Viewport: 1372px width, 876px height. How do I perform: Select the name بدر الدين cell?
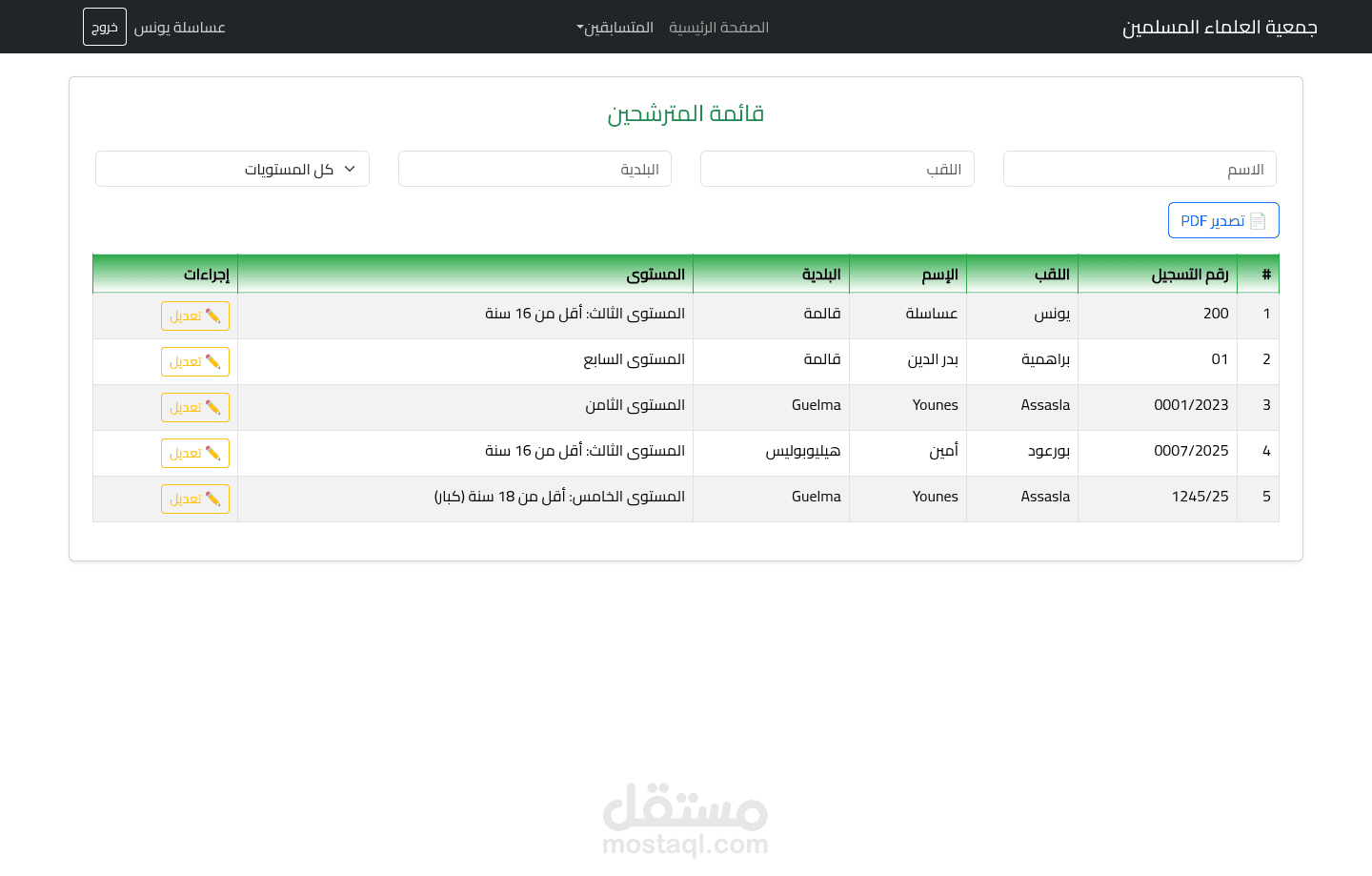pos(908,361)
